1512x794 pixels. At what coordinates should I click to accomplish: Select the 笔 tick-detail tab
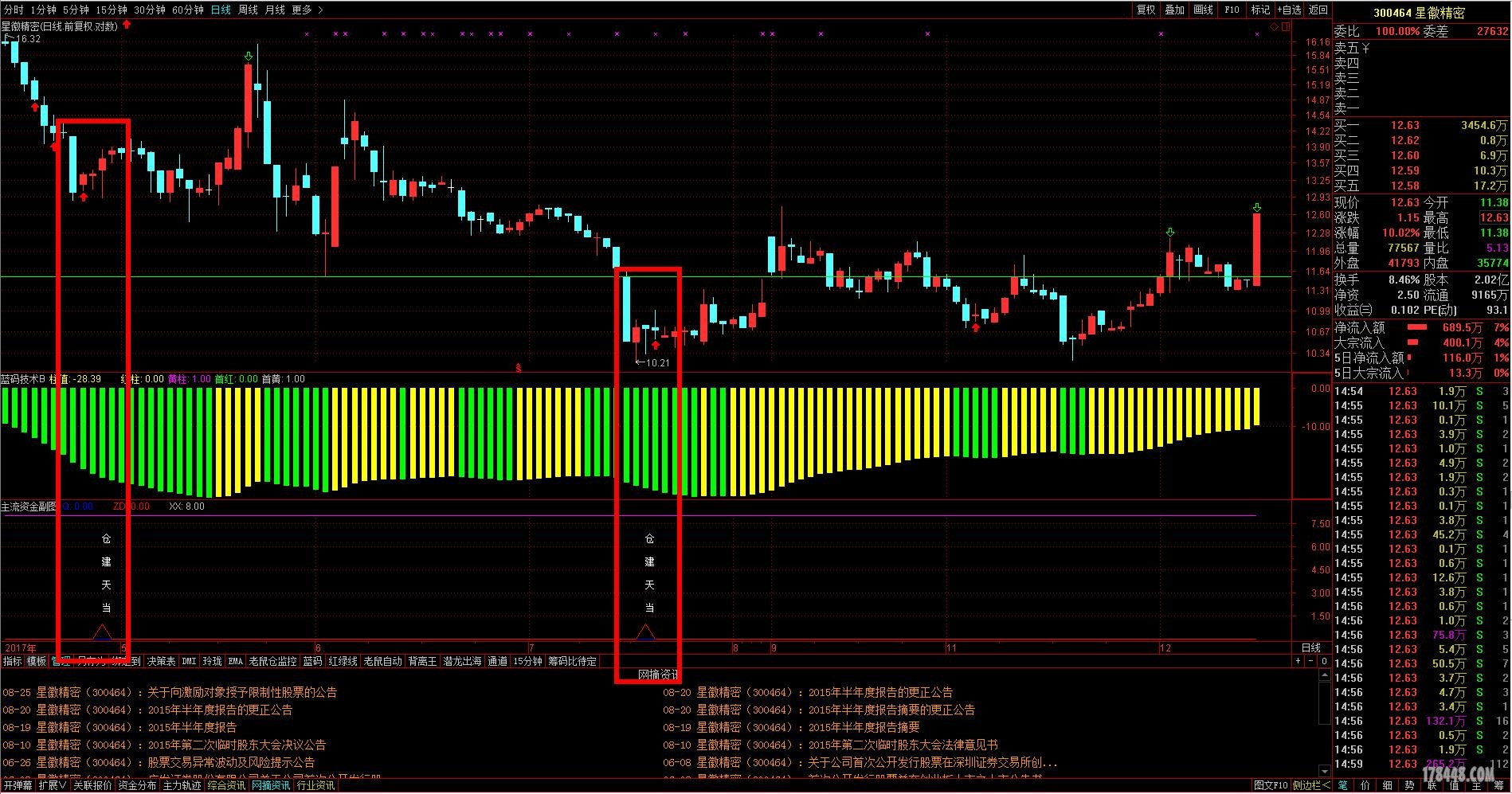pyautogui.click(x=1343, y=786)
